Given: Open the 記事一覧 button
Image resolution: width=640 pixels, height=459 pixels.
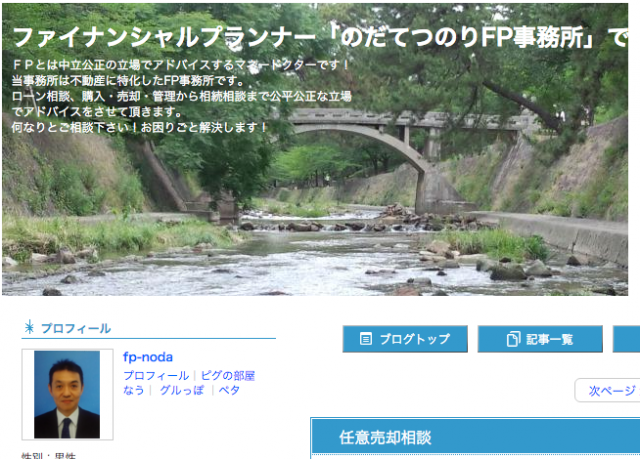Looking at the screenshot, I should pyautogui.click(x=540, y=339).
